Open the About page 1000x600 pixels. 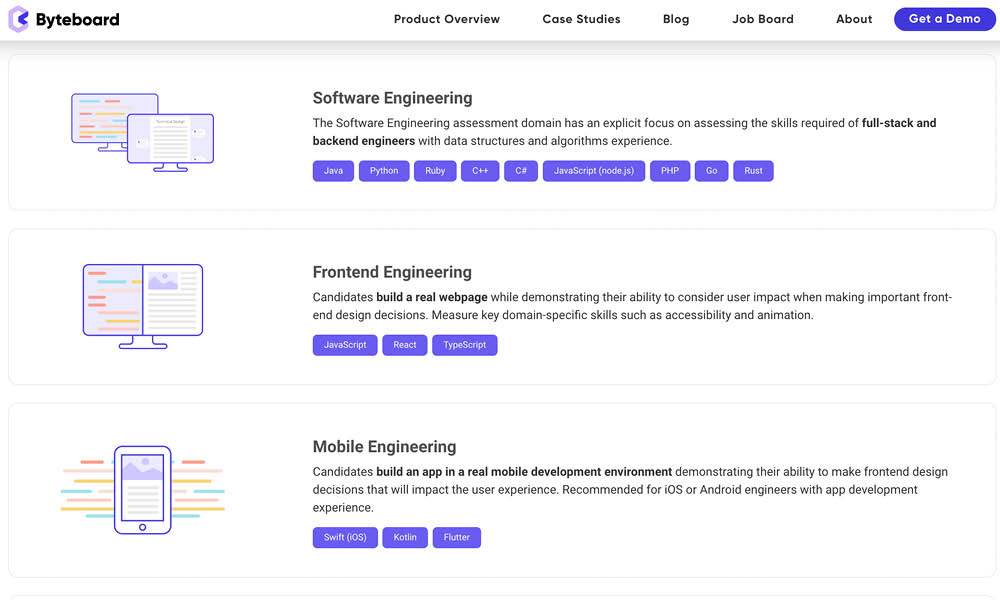[x=854, y=18]
